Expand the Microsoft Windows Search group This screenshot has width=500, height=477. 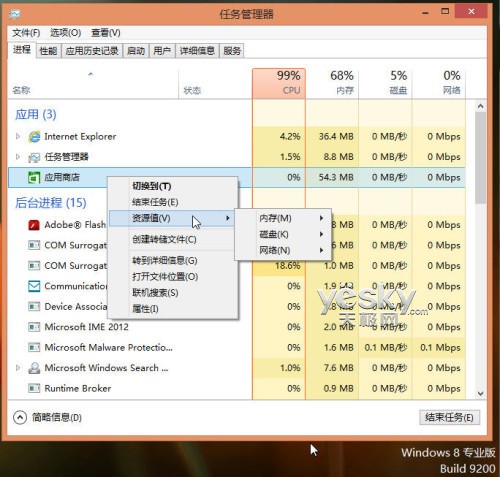click(18, 368)
